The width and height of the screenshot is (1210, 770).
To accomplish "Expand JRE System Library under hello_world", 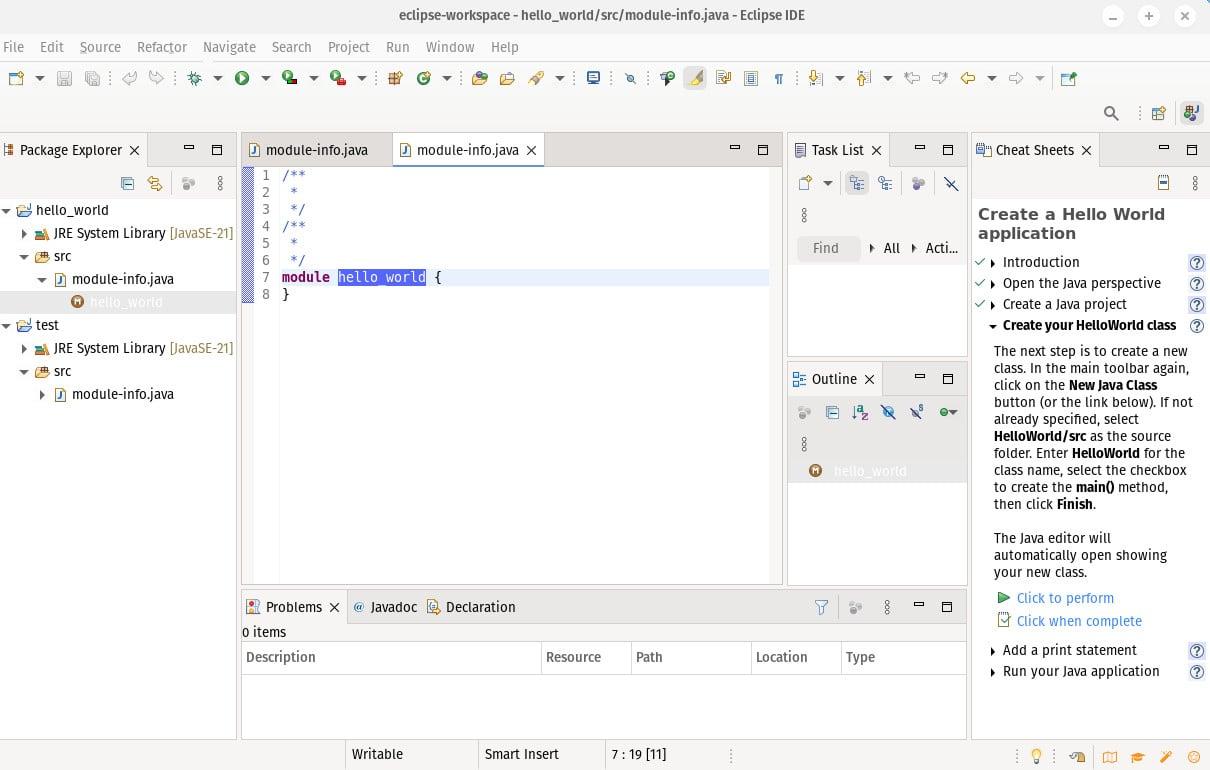I will [x=25, y=233].
